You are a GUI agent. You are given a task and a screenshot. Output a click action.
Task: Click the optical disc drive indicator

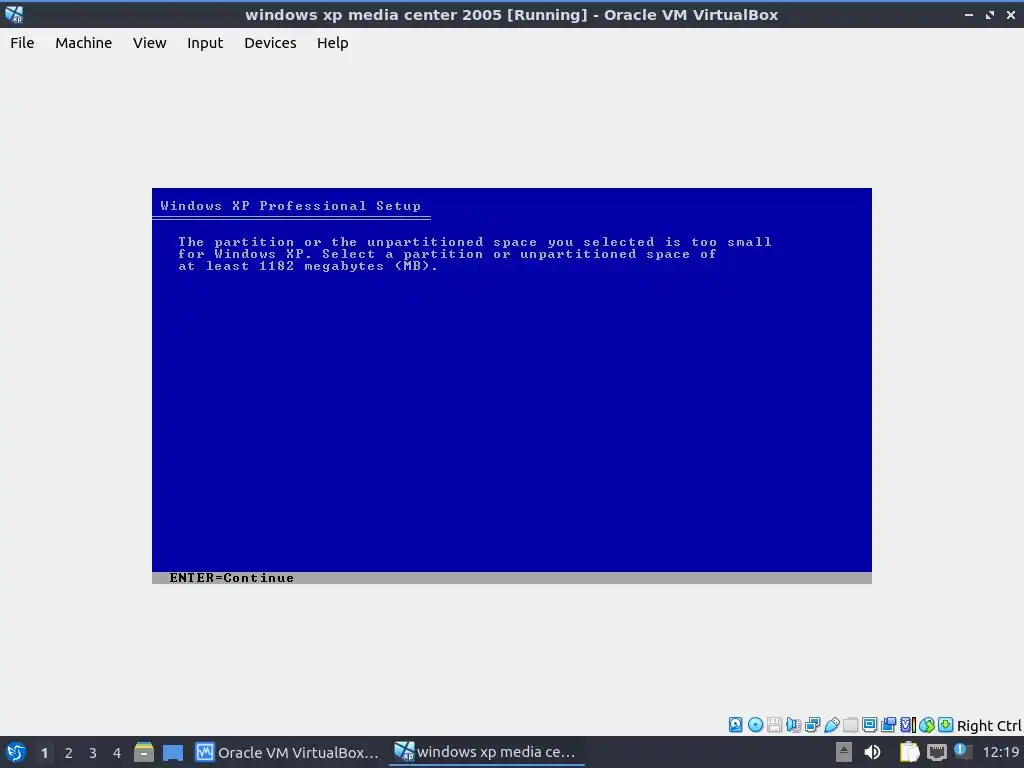click(756, 725)
